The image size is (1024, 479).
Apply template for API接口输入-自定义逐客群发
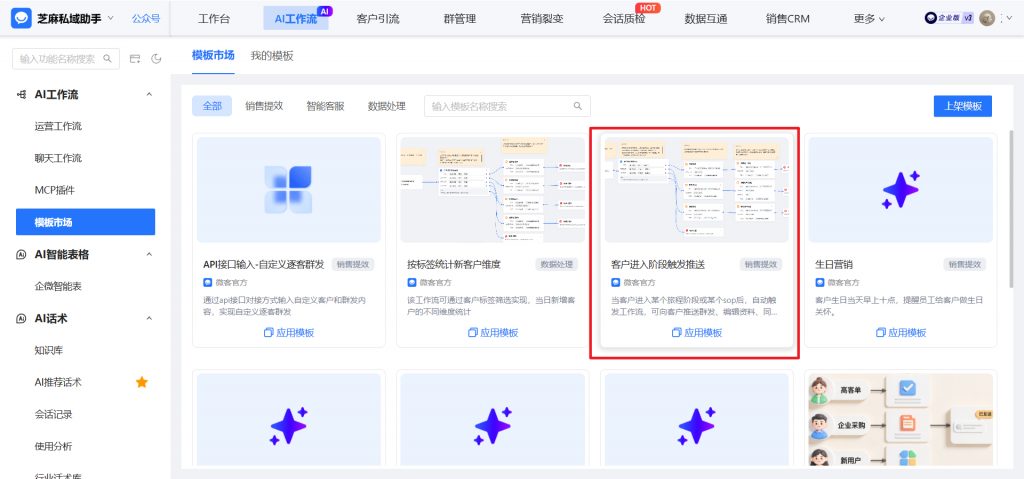(289, 333)
